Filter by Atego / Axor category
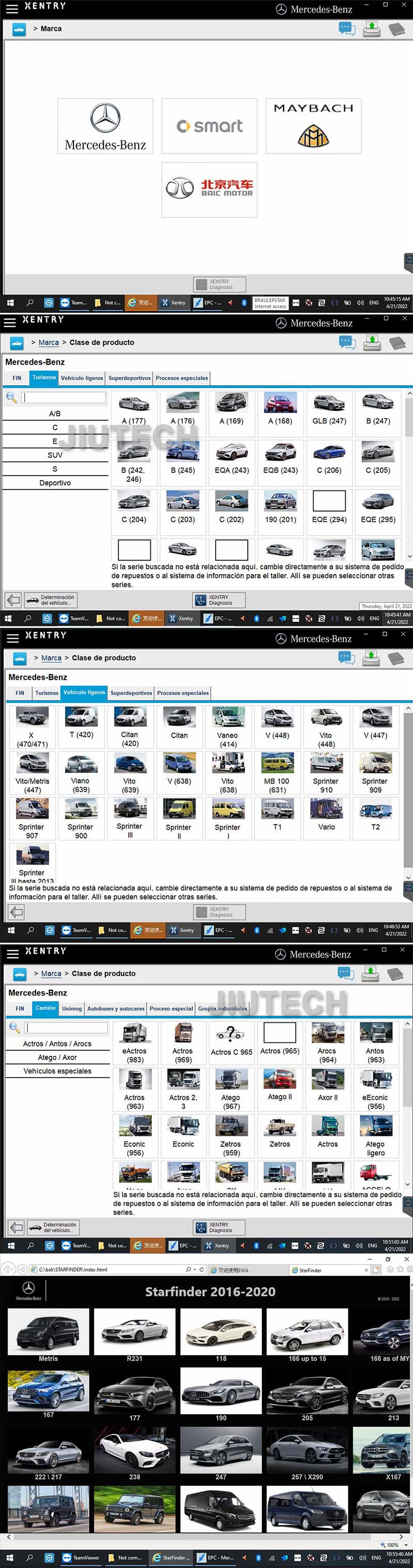 pos(57,1057)
